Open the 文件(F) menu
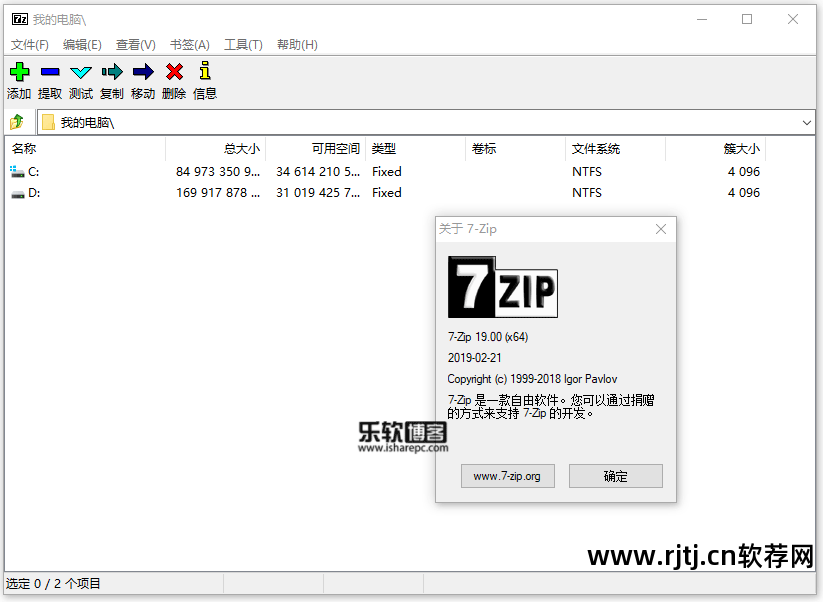Screen dimensions: 823x602 tap(30, 45)
